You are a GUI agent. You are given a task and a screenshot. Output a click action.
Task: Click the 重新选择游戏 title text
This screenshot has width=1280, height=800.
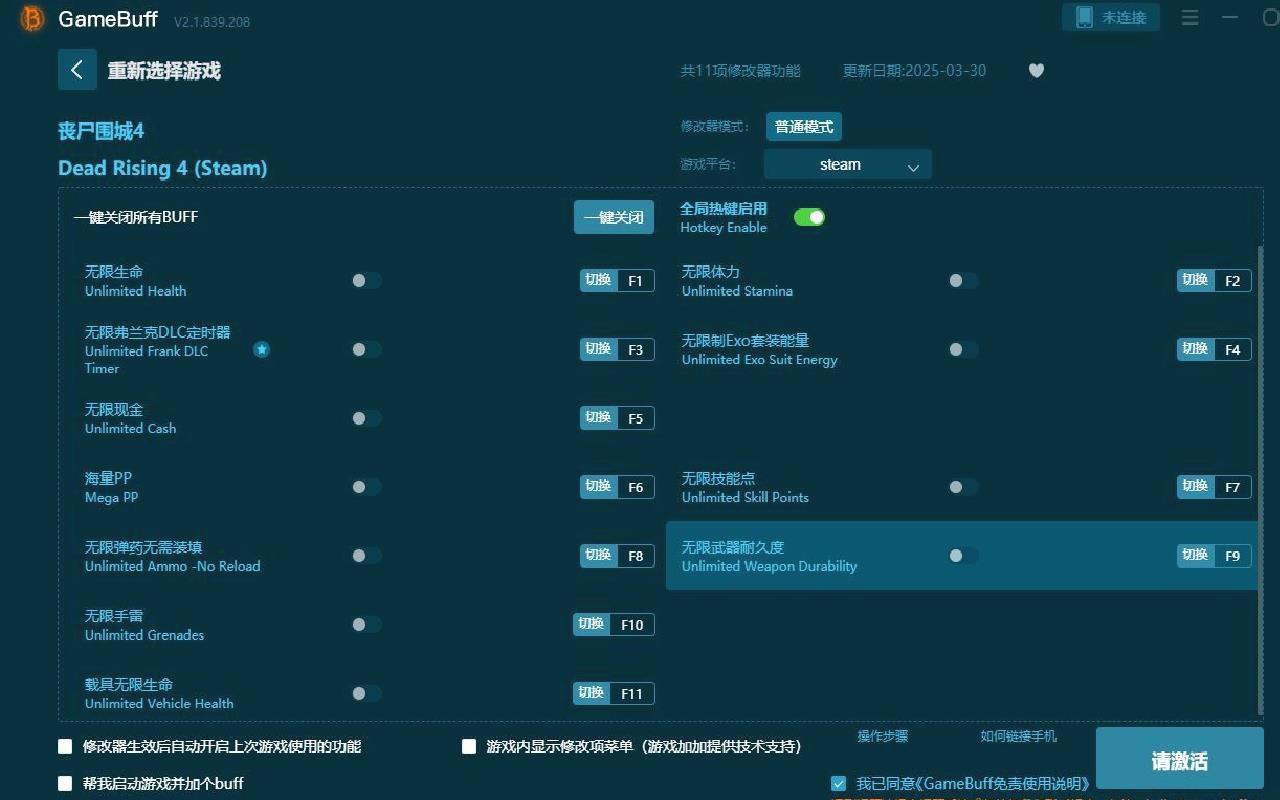[164, 71]
